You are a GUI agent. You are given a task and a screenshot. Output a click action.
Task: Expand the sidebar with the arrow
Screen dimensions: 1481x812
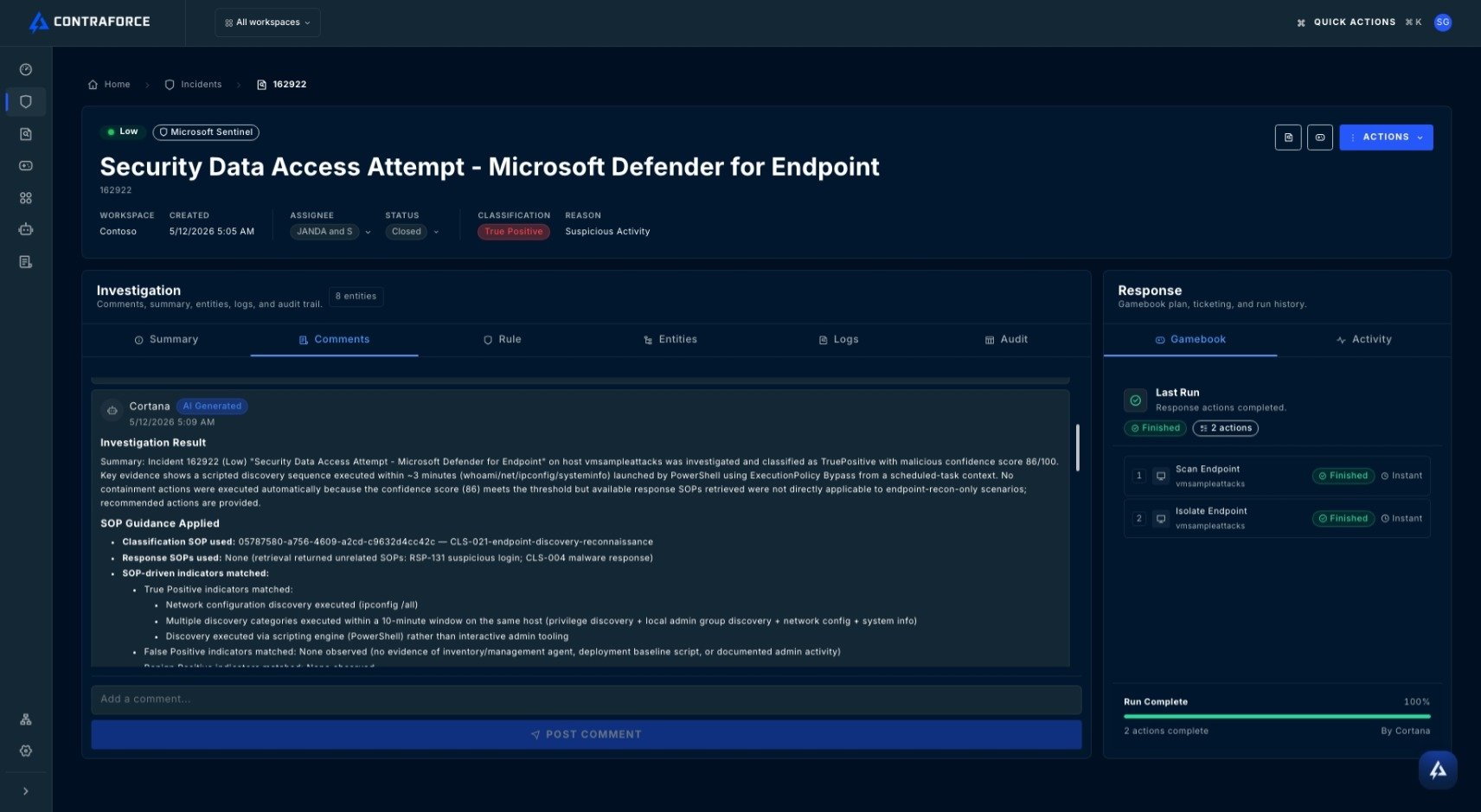(26, 791)
